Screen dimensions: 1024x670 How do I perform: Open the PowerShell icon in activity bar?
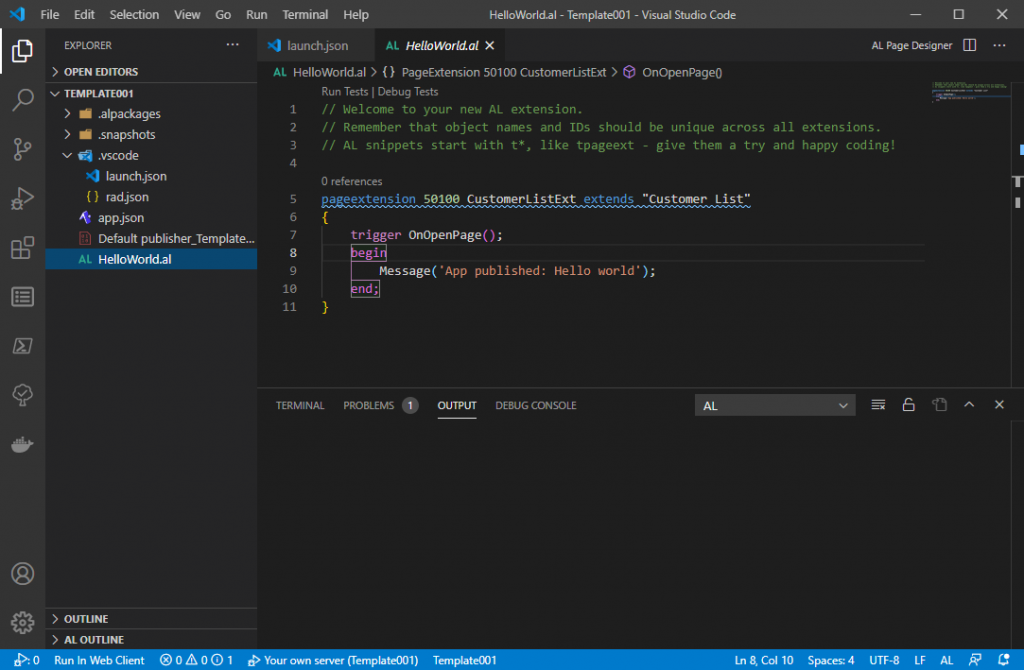(22, 346)
